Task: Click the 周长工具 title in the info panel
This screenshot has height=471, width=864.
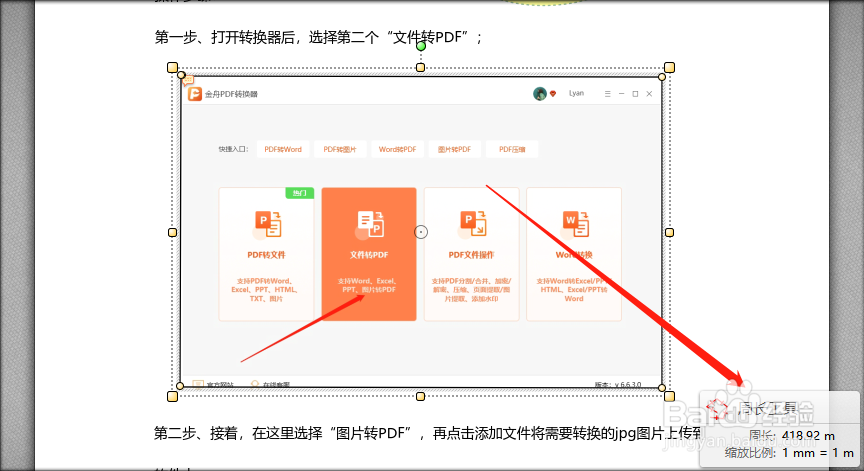Action: (x=769, y=408)
